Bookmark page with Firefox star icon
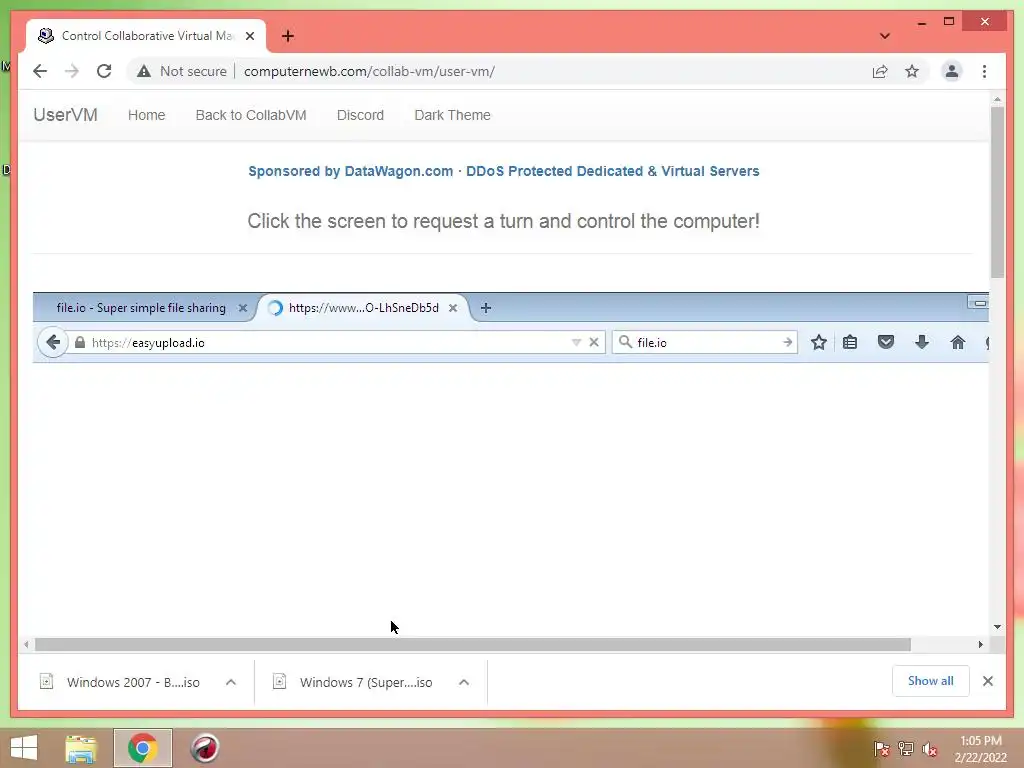 pos(818,342)
